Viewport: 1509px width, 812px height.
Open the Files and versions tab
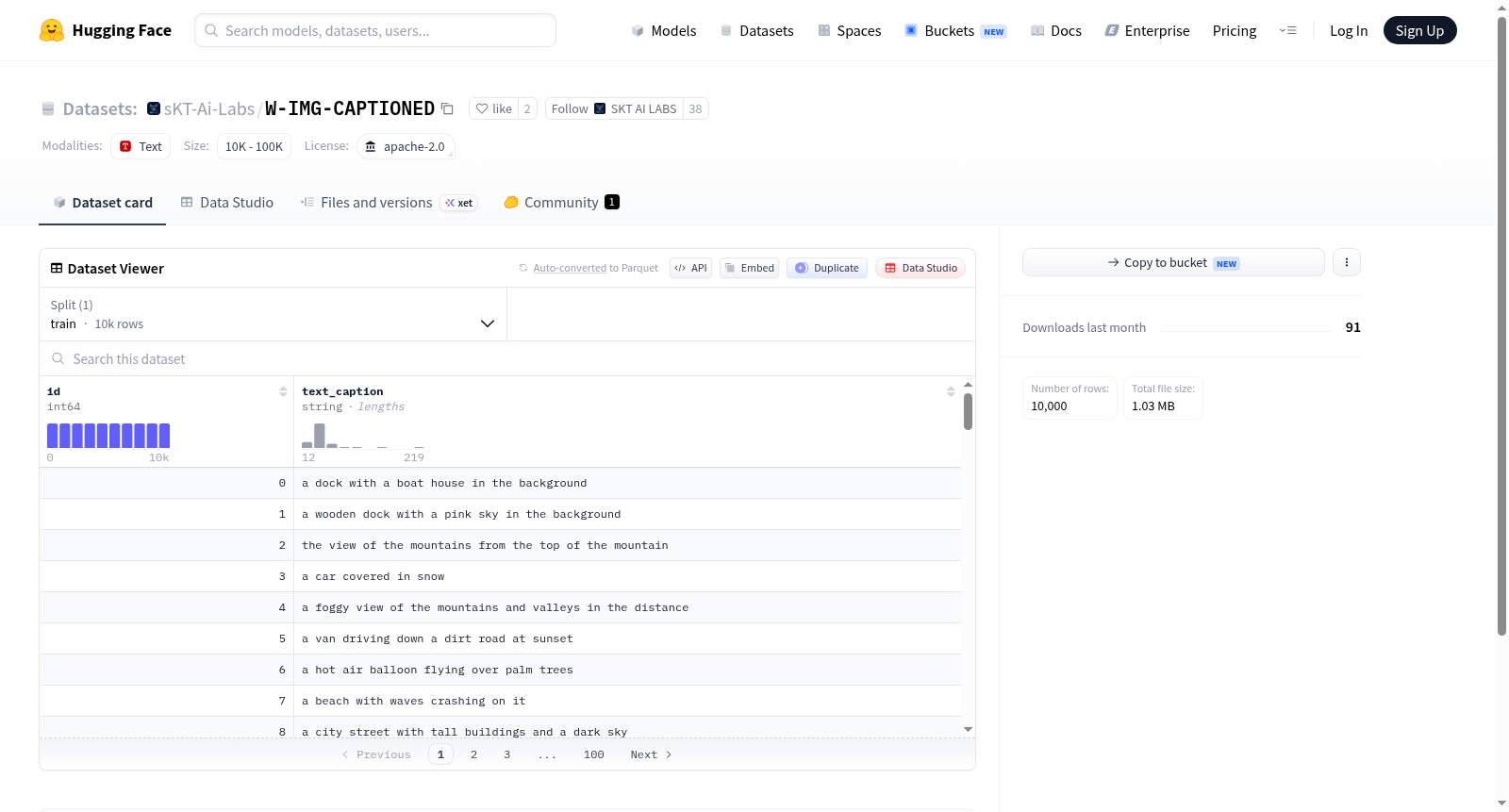click(x=389, y=203)
